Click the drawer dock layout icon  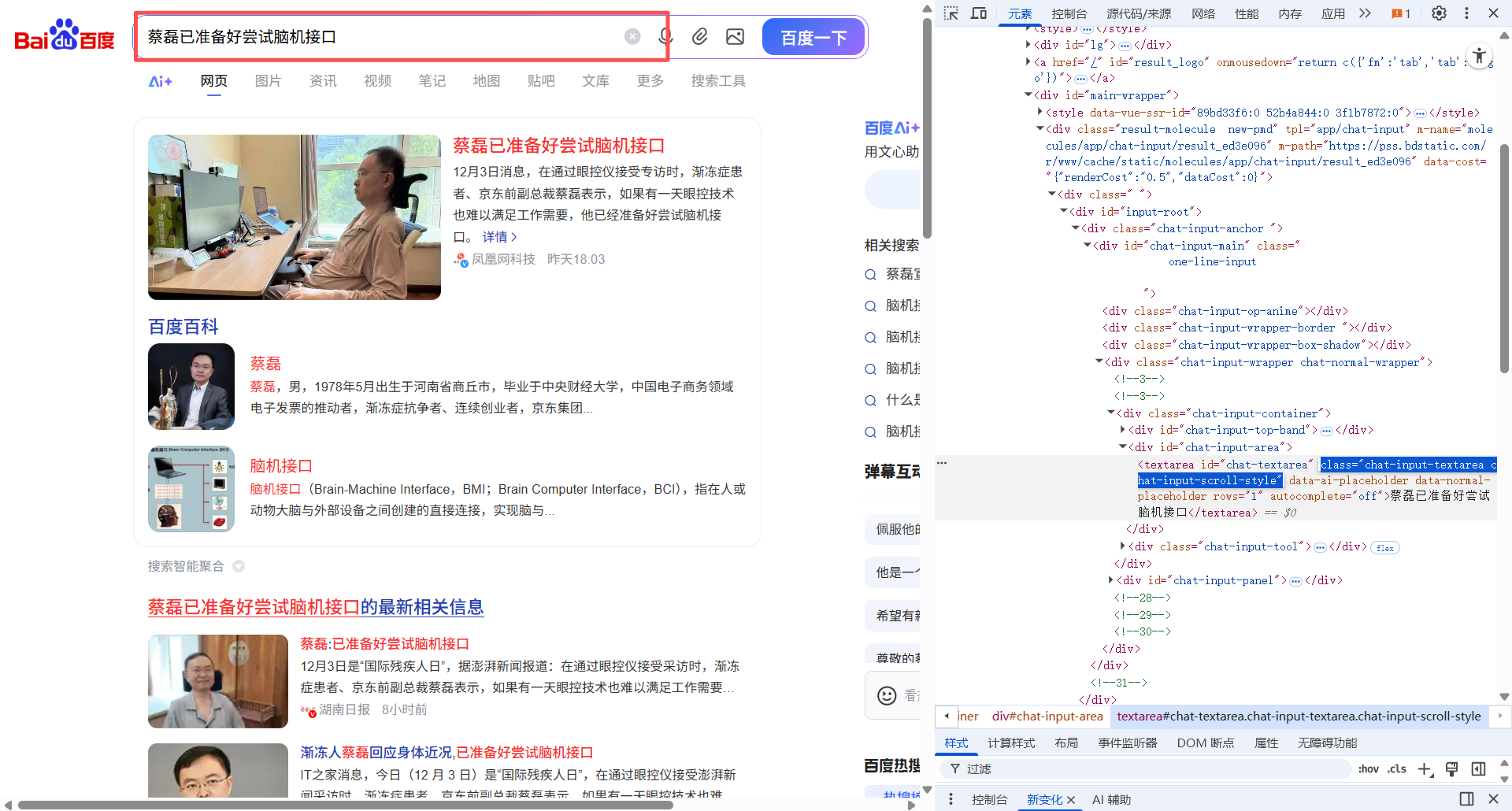tap(1466, 799)
